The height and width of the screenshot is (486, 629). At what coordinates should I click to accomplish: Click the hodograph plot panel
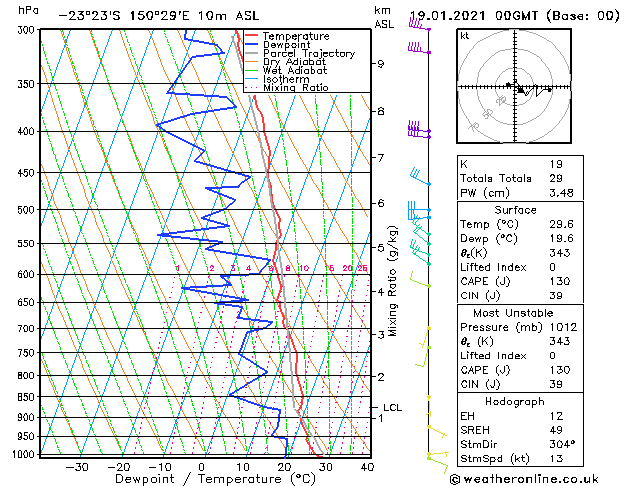514,86
